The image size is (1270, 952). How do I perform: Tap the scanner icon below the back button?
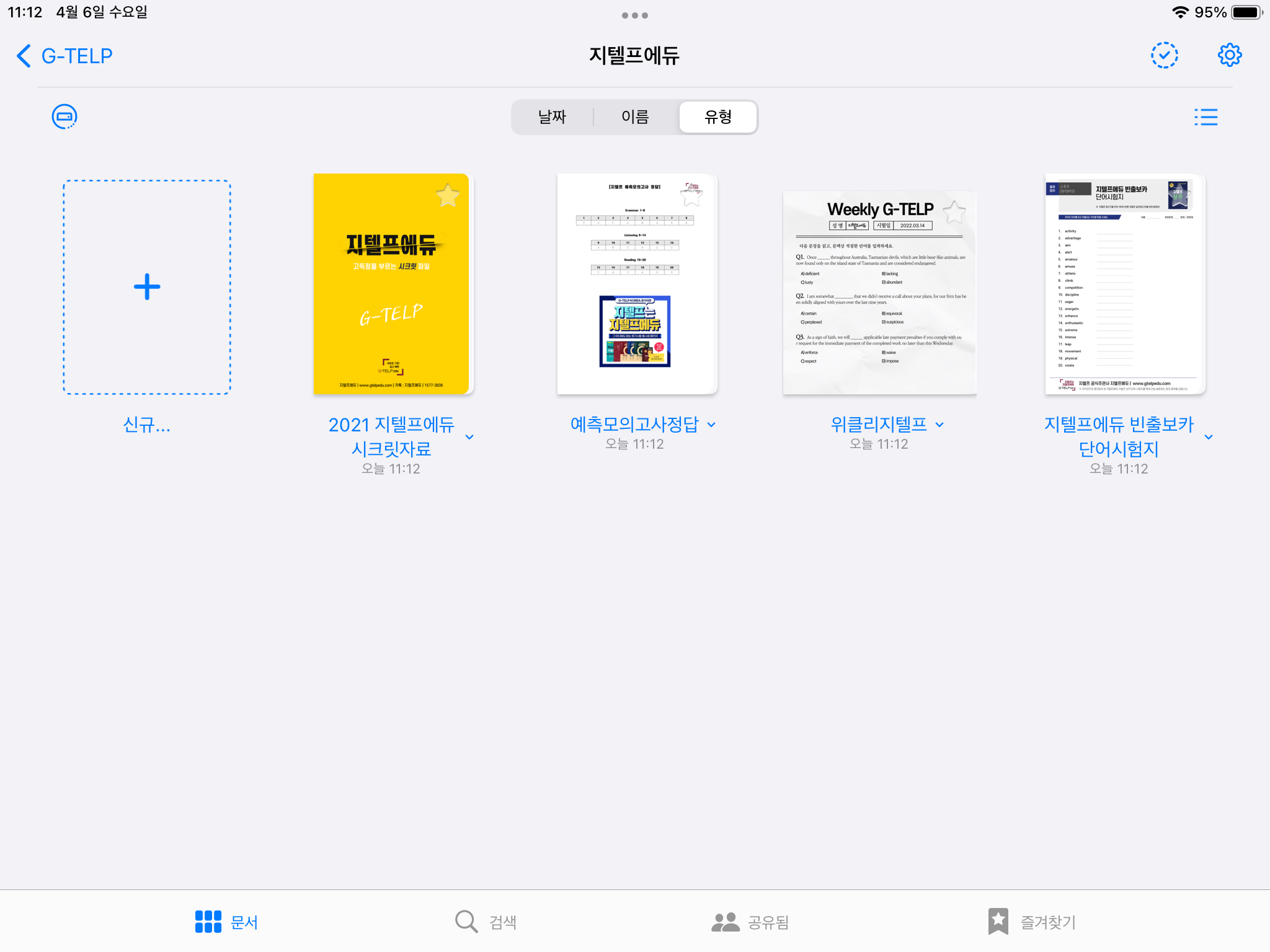tap(64, 117)
